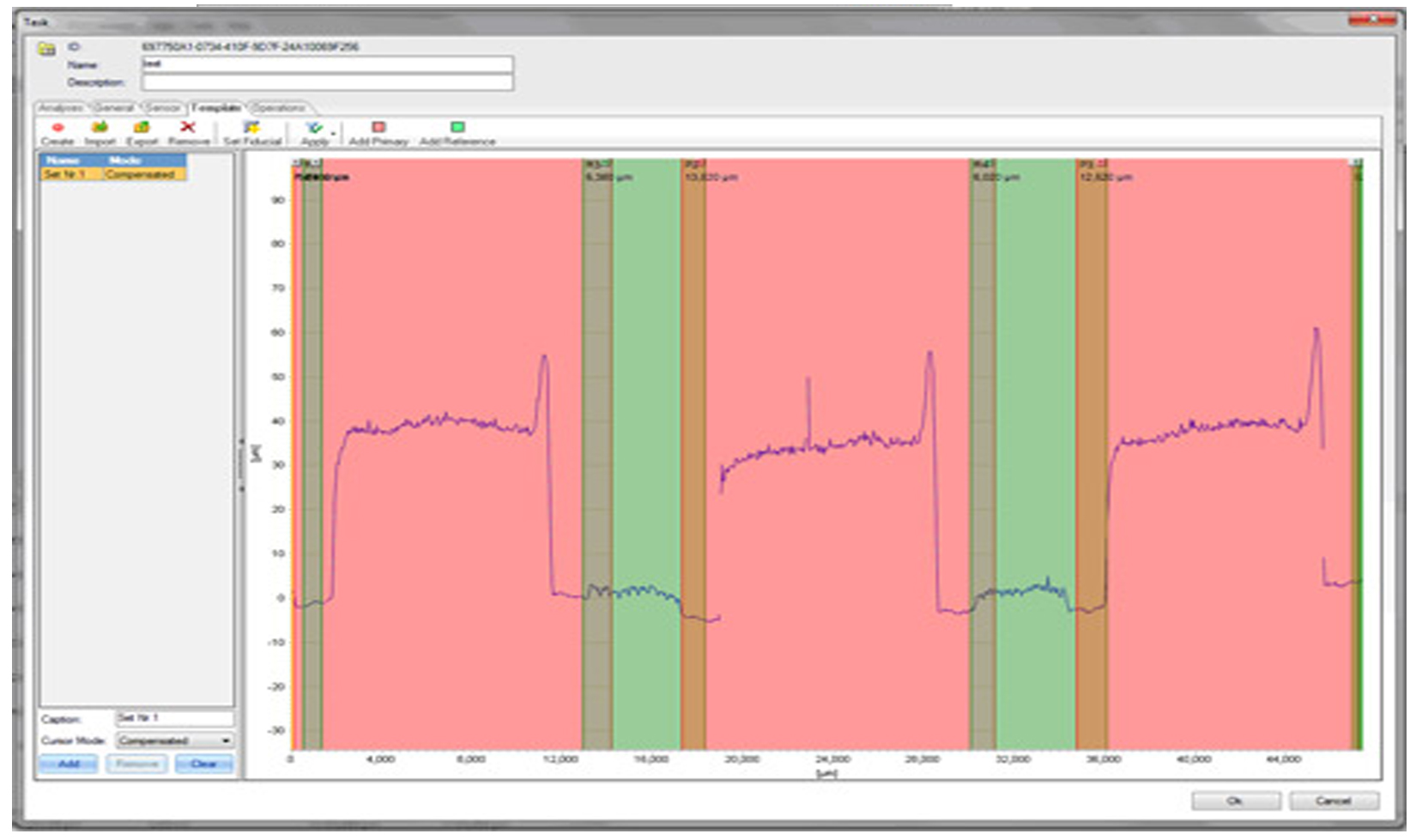This screenshot has height=840, width=1416.
Task: Click the Set Fiducial icon
Action: click(251, 128)
